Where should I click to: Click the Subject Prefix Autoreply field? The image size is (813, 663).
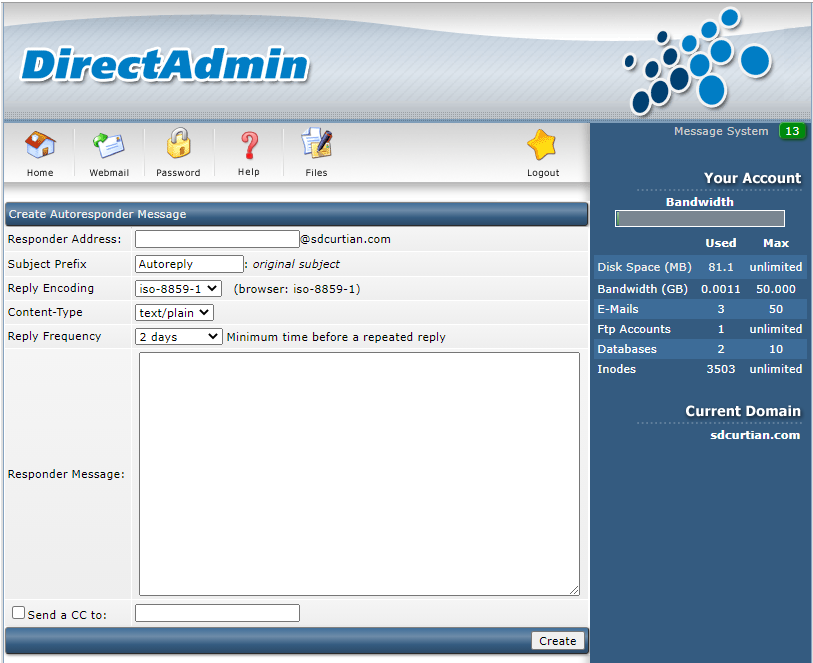[189, 264]
